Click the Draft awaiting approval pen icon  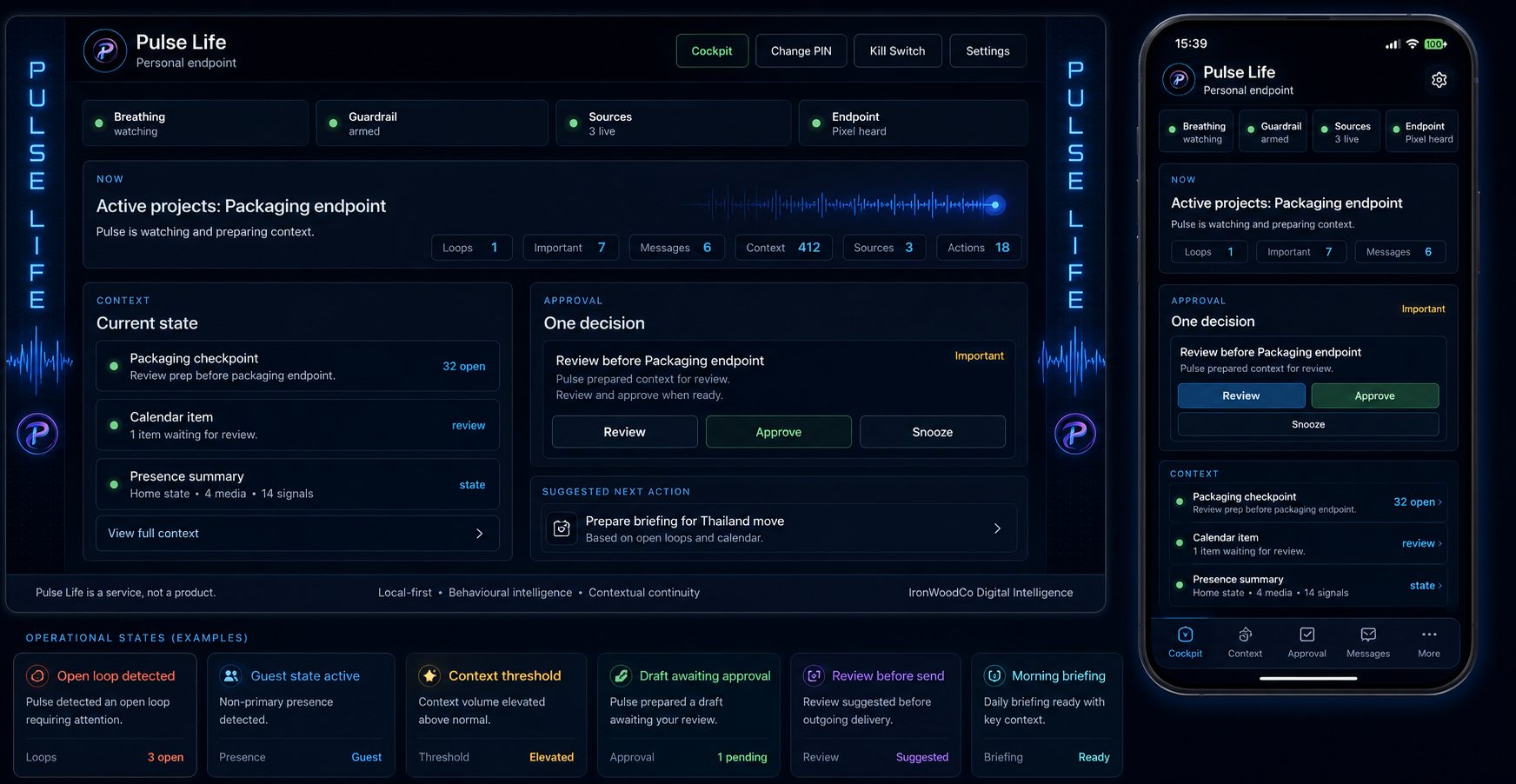(621, 675)
